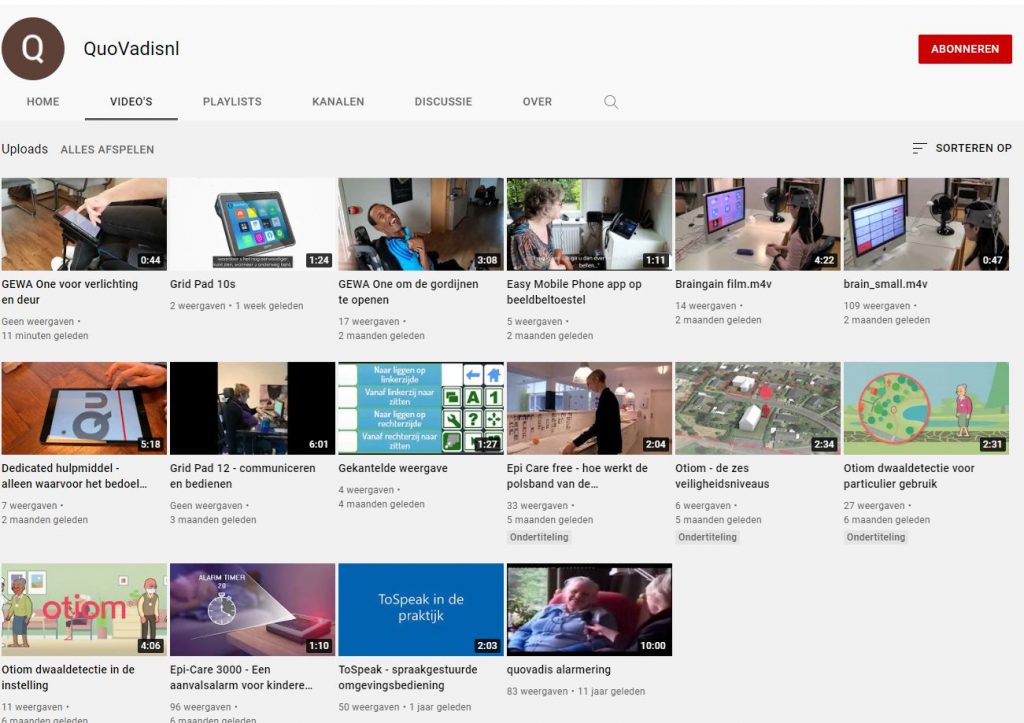
Task: Open Dedicated hulpmiddel video thumbnail
Action: pyautogui.click(x=84, y=408)
